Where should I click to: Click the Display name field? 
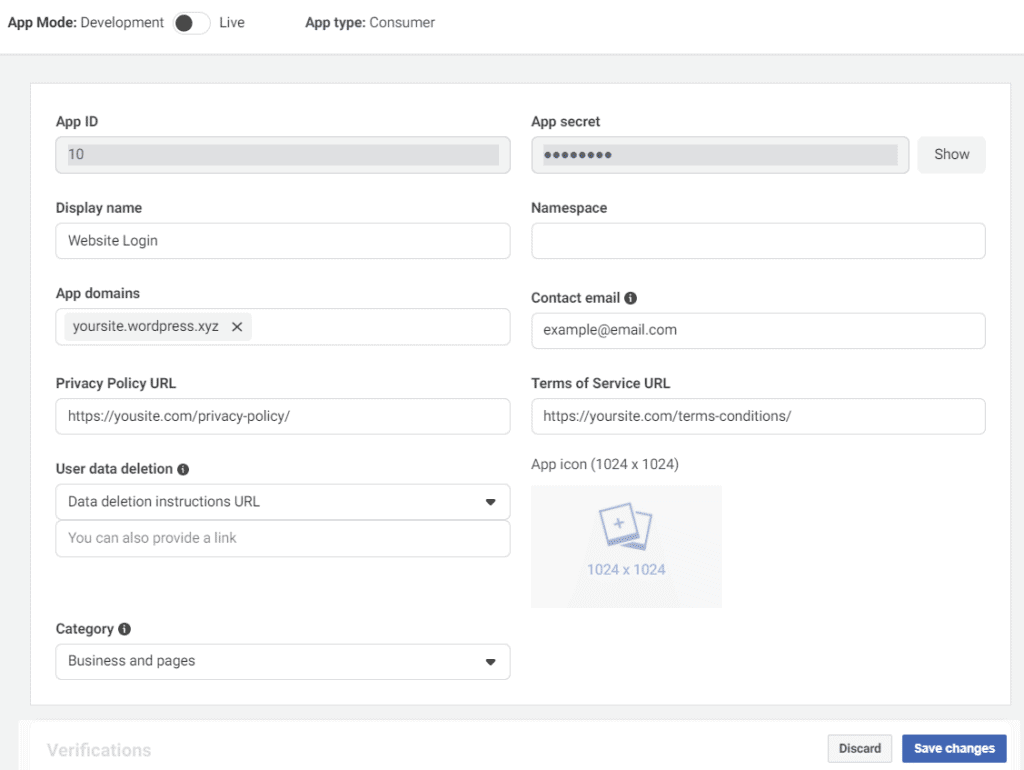pyautogui.click(x=282, y=241)
